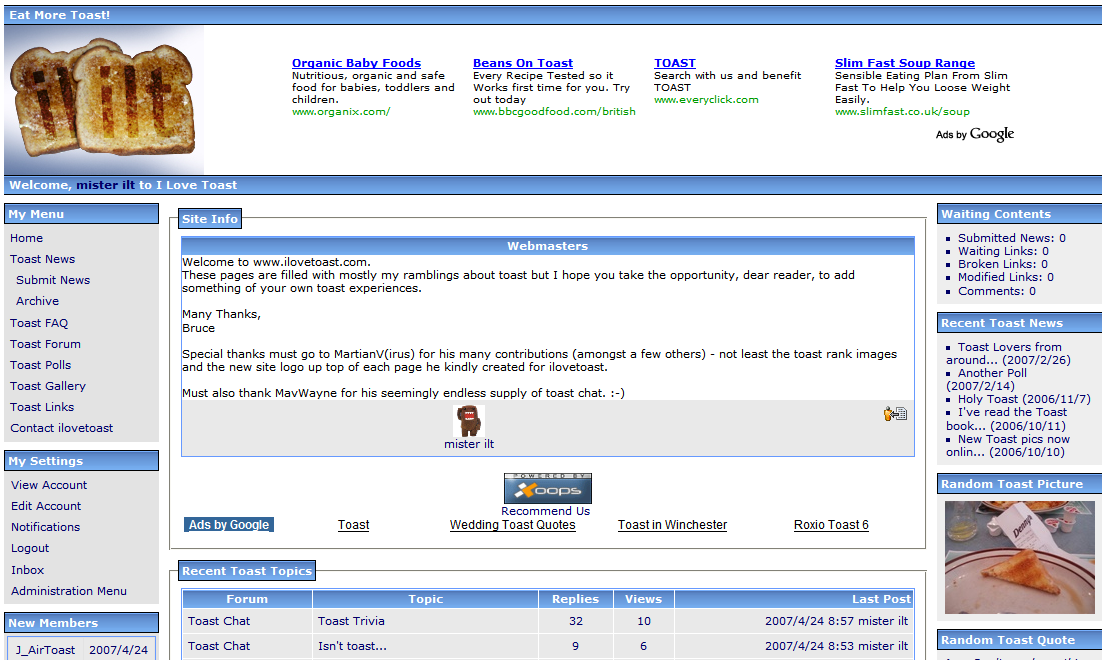The width and height of the screenshot is (1102, 660).
Task: Visit www.everyclick.com link
Action: point(706,100)
